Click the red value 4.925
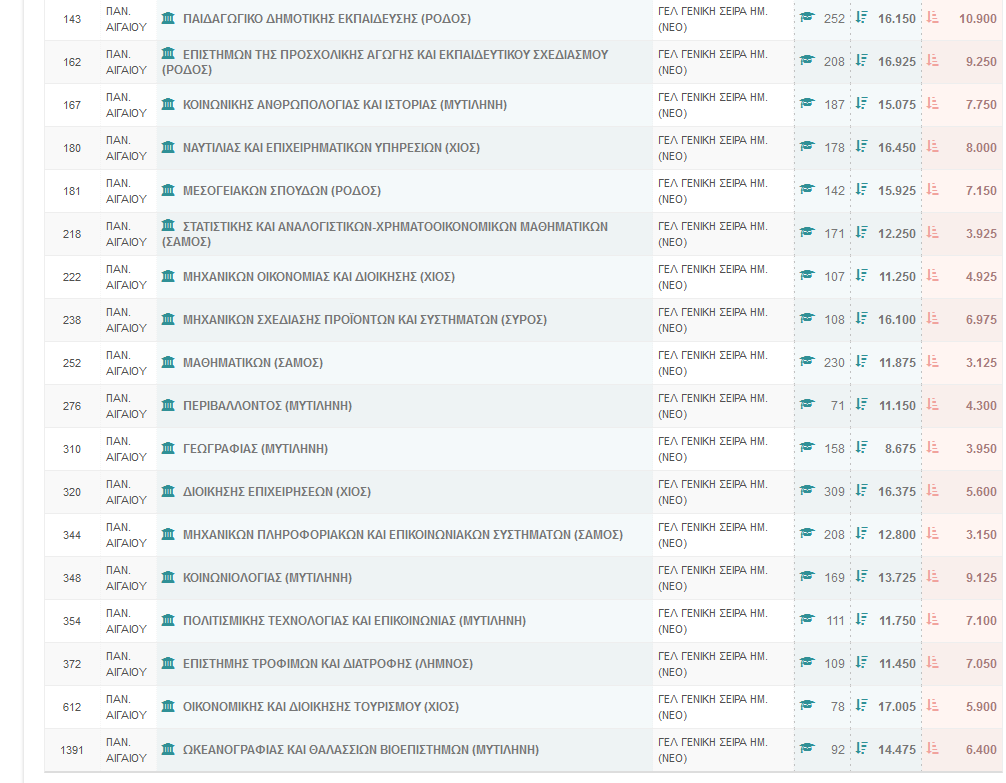This screenshot has width=1006, height=783. pyautogui.click(x=981, y=277)
